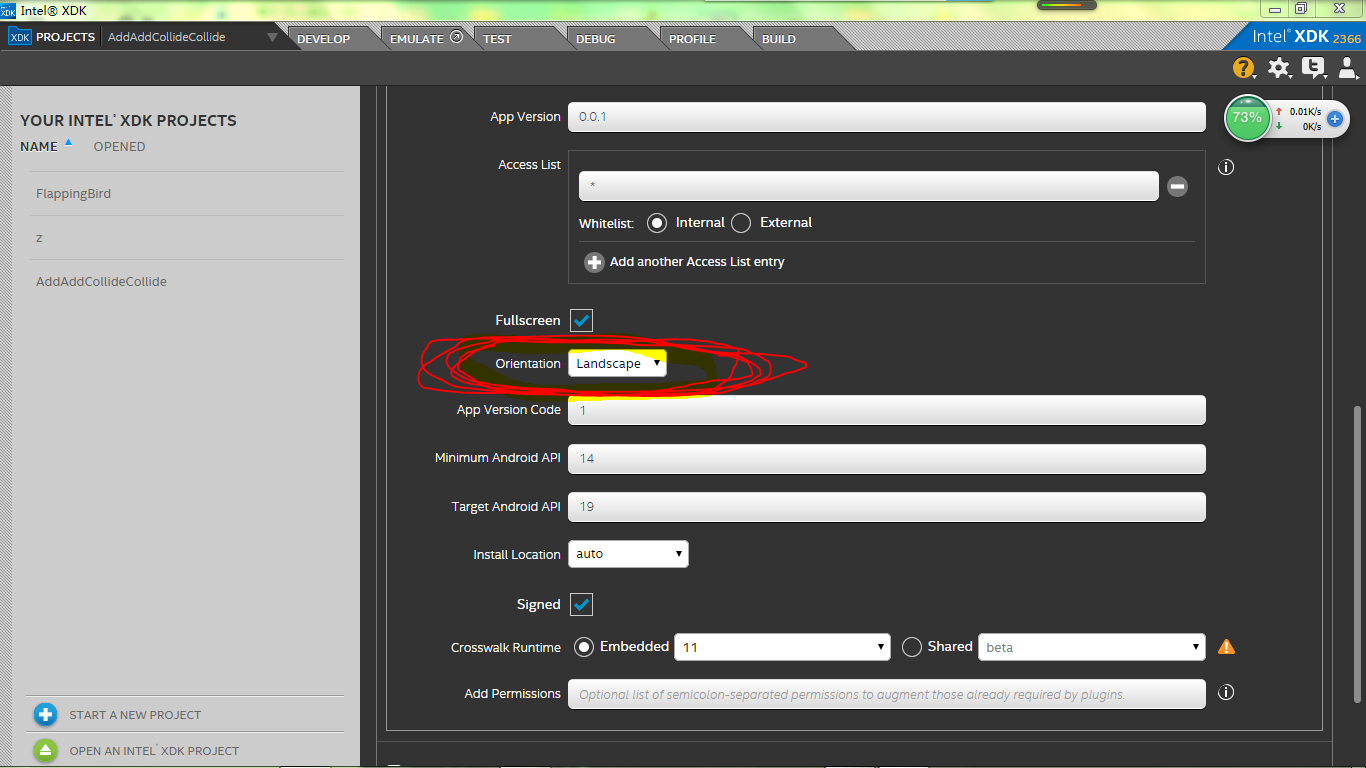Click the Start a New Project link
Image resolution: width=1366 pixels, height=768 pixels.
135,715
